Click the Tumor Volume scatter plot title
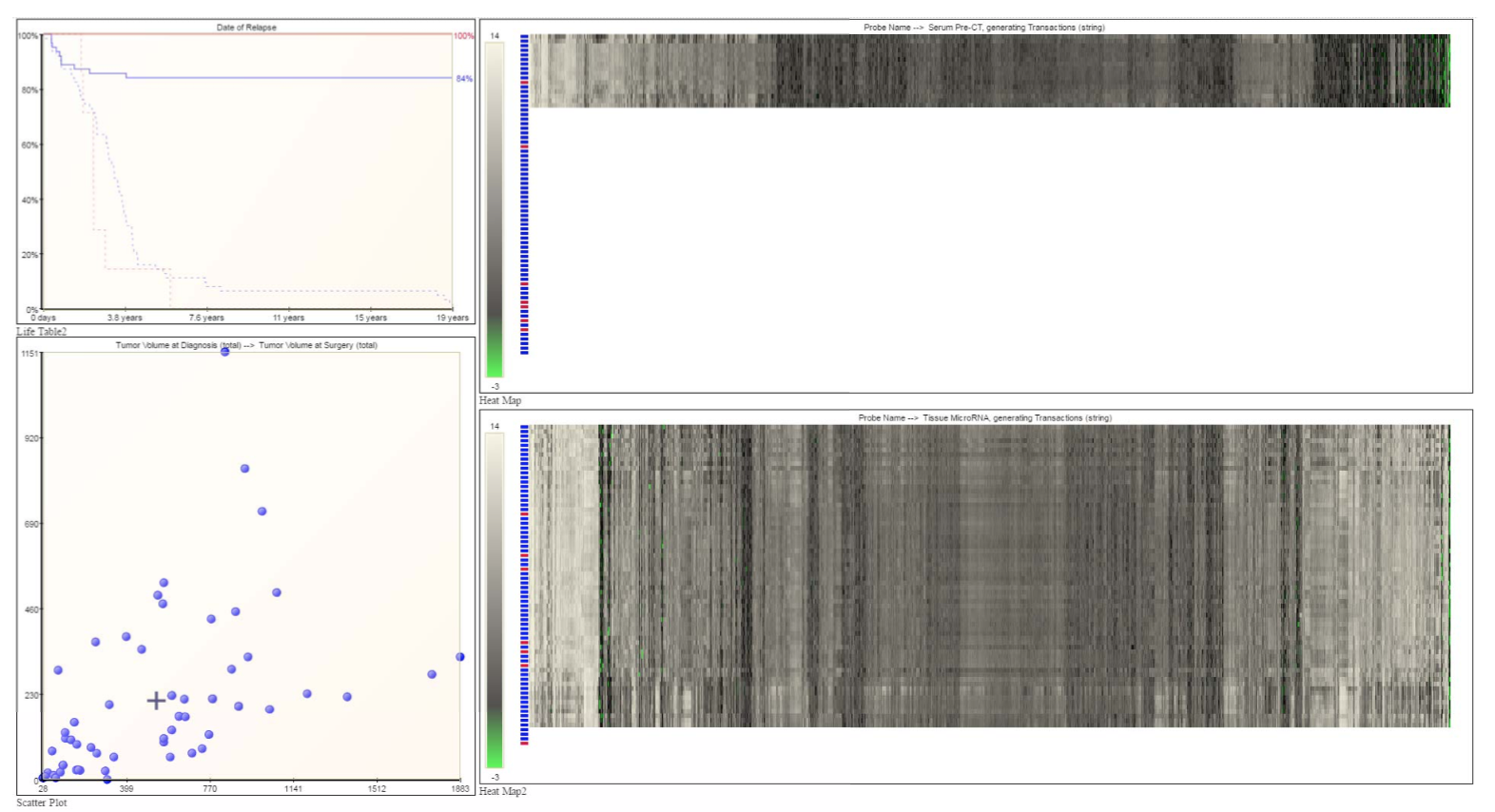This screenshot has height=812, width=1495. pyautogui.click(x=246, y=345)
